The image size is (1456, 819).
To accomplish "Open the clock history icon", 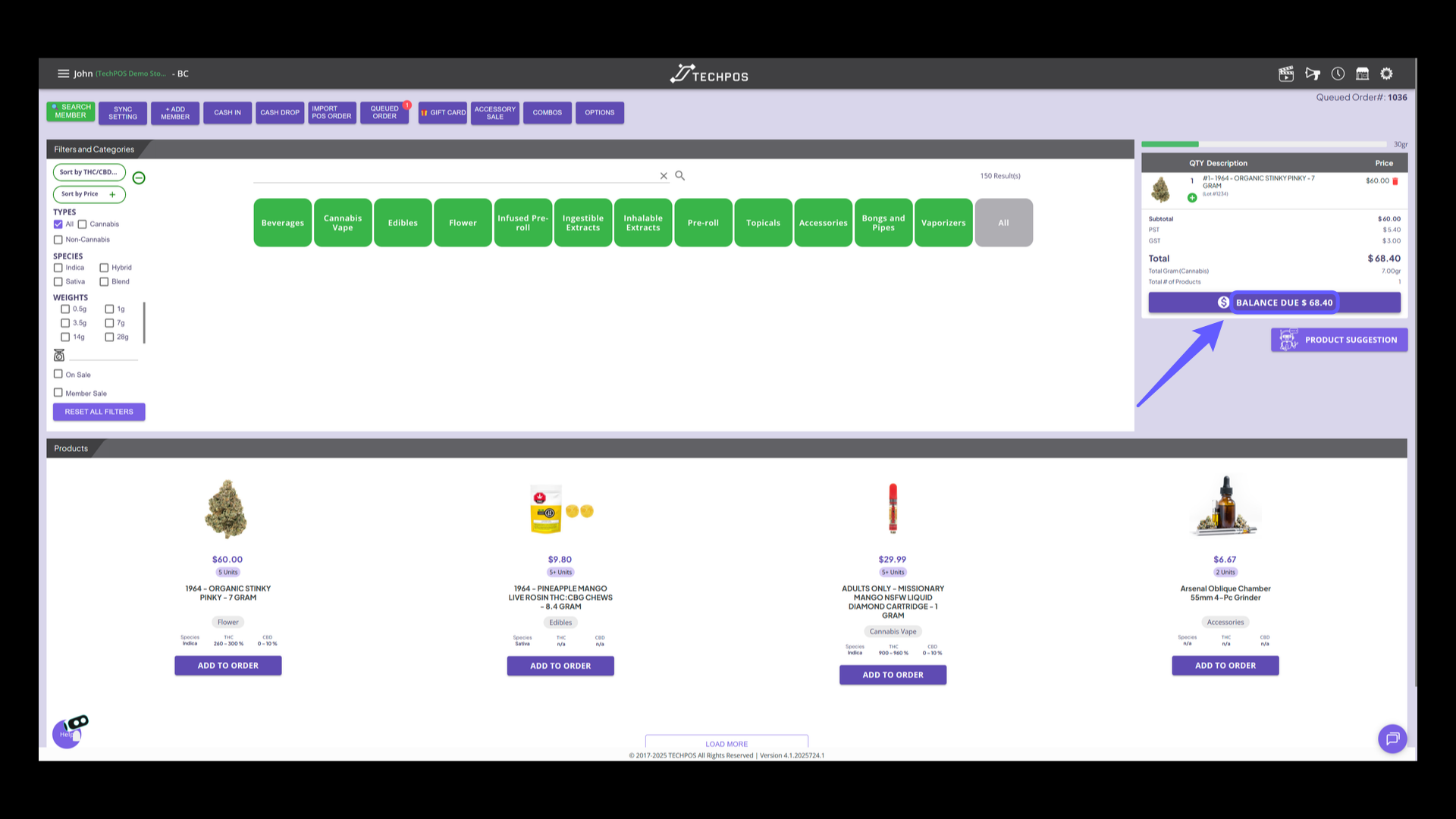I will pos(1338,74).
